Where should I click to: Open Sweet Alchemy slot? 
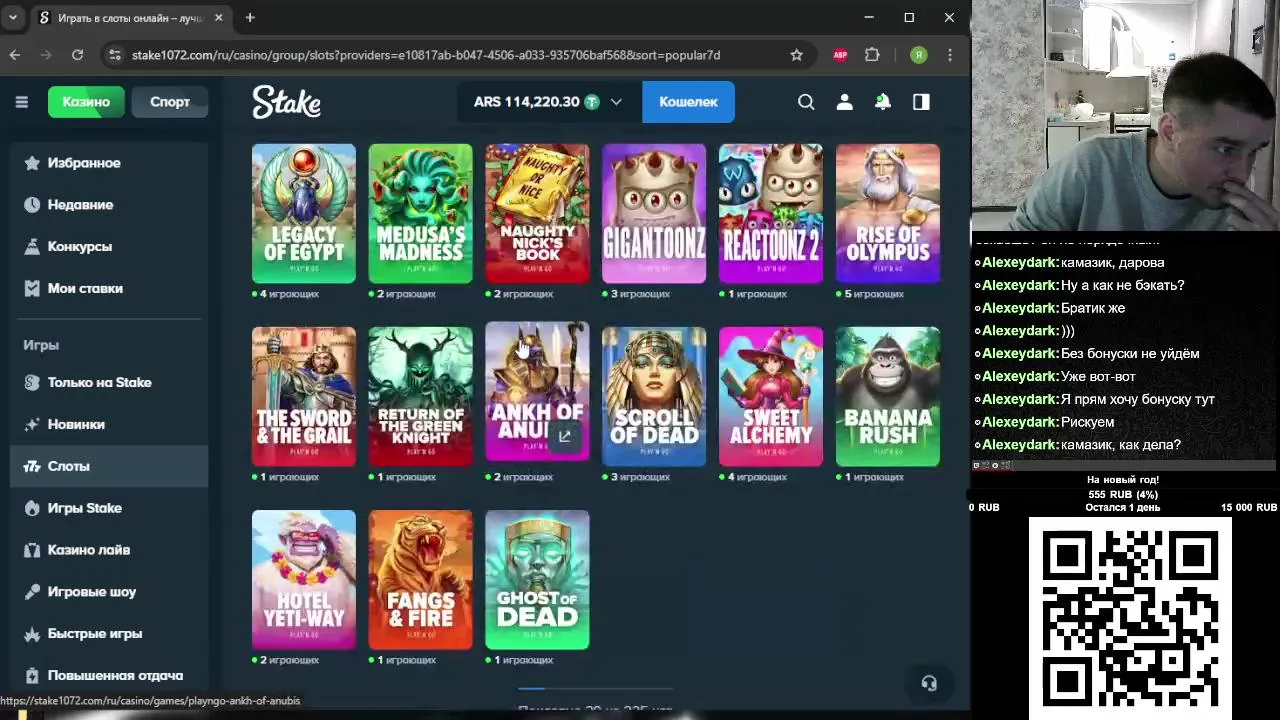771,396
